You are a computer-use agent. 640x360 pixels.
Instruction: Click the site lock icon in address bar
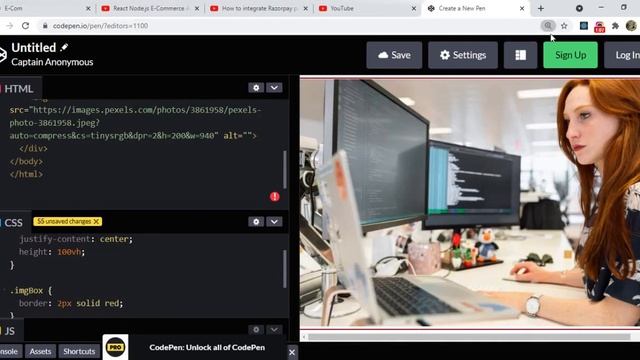click(x=45, y=26)
